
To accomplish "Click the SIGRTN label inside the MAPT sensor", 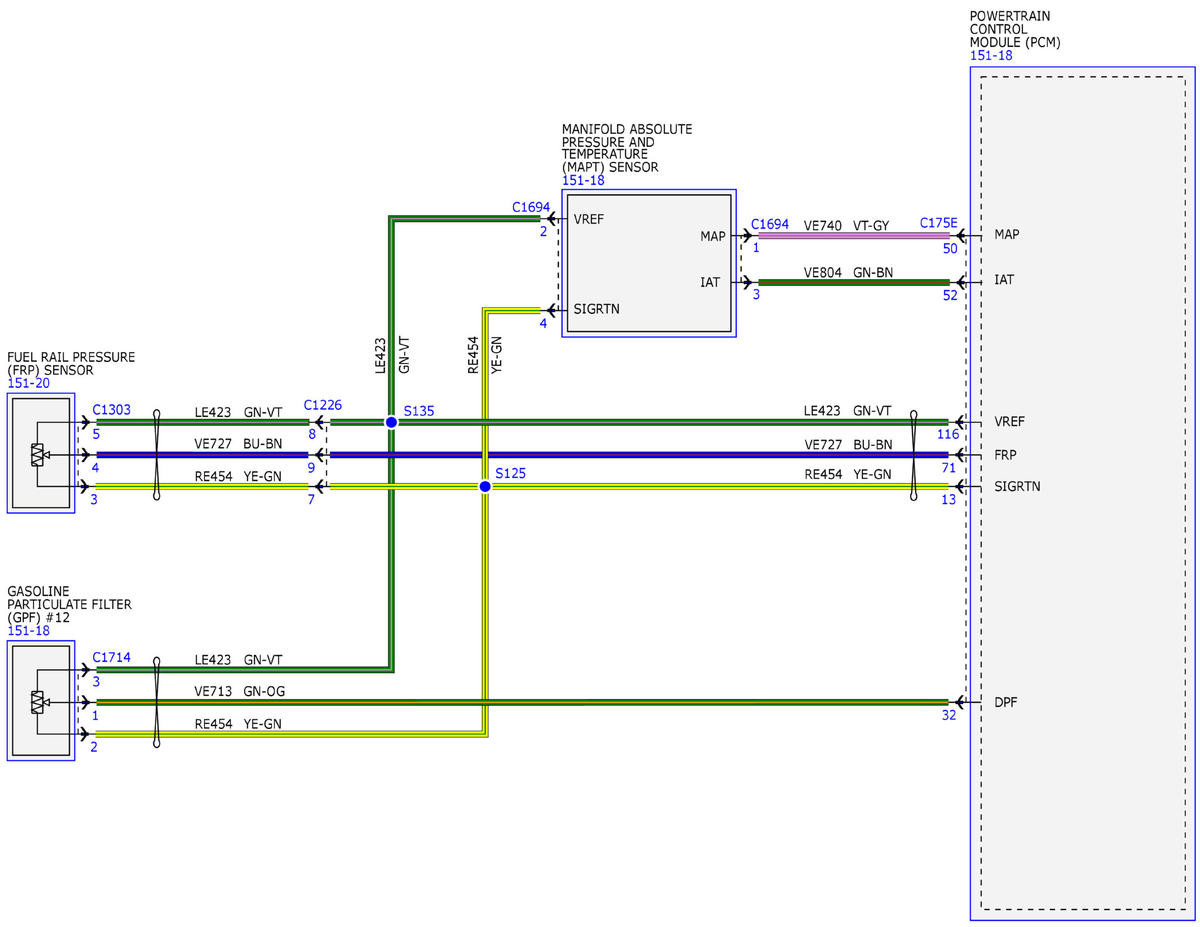I will point(596,309).
